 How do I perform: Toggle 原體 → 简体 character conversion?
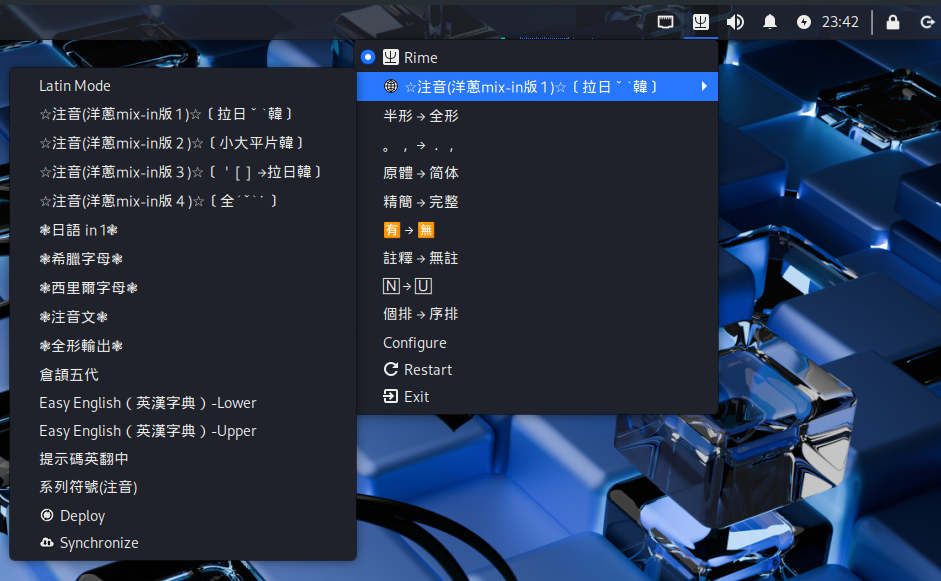coord(421,173)
